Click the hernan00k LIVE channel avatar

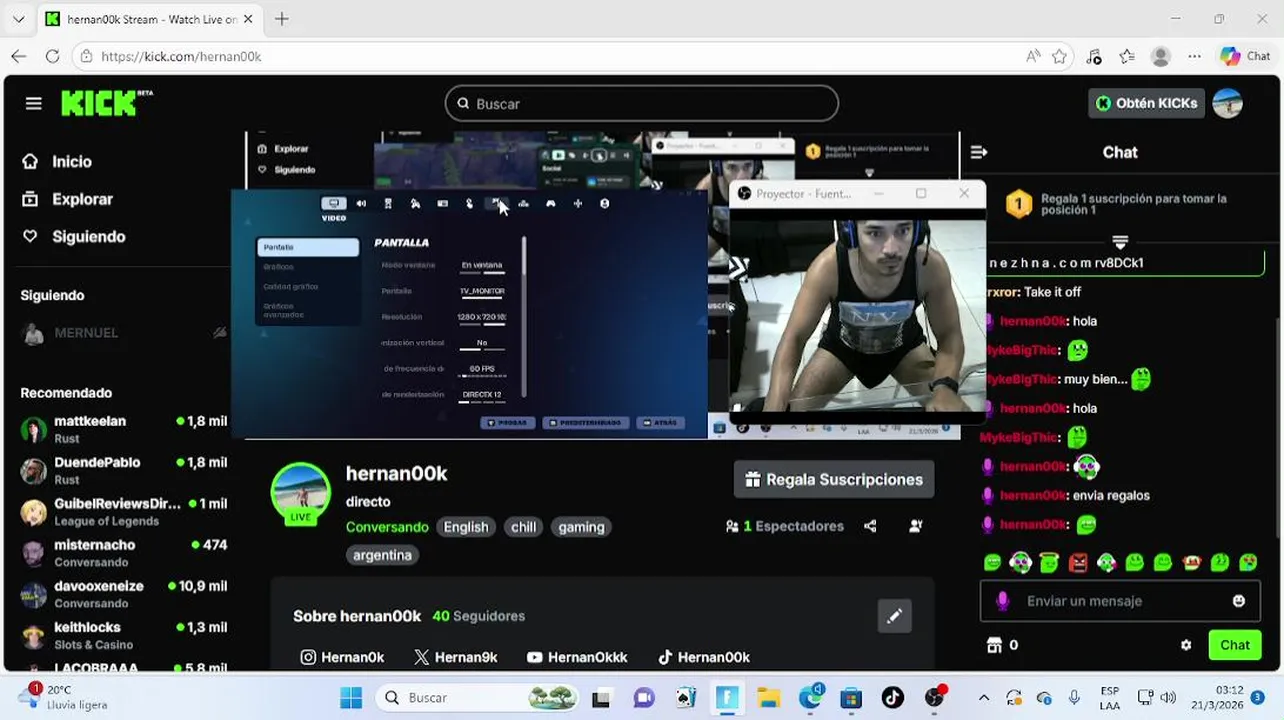(x=300, y=493)
